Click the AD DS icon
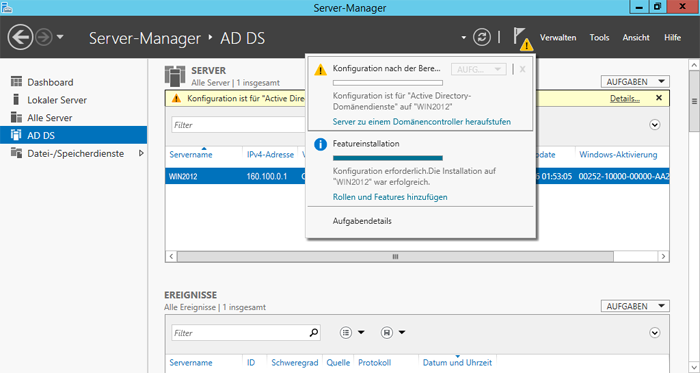The image size is (700, 373). coord(16,135)
